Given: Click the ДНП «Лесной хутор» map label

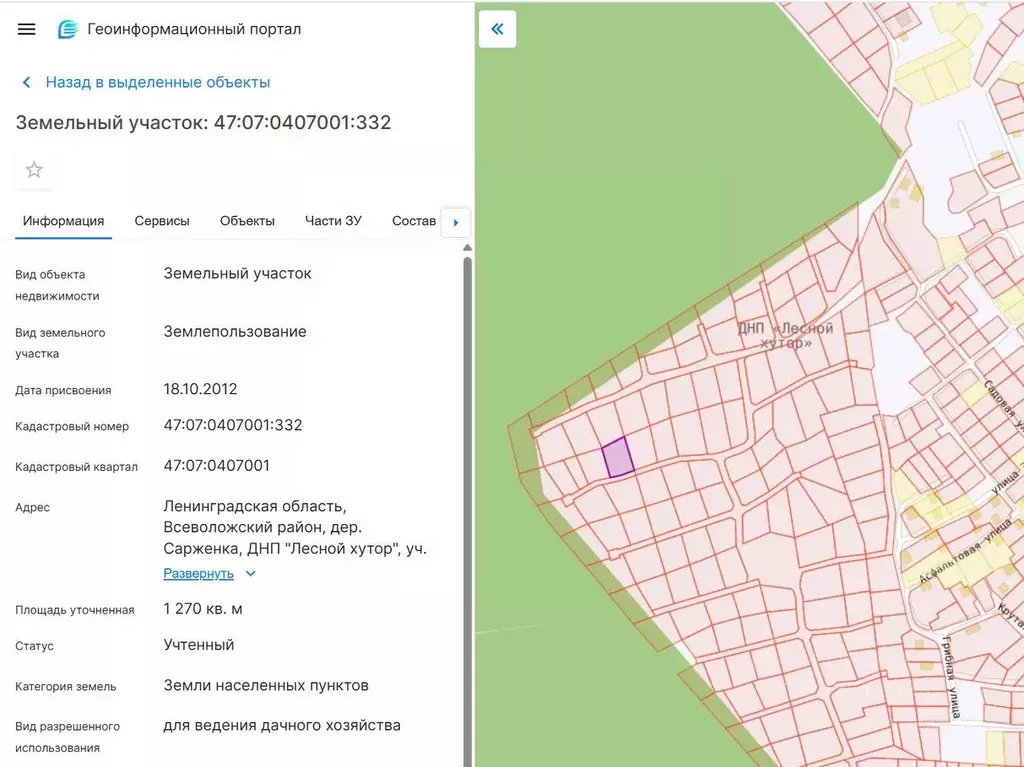Looking at the screenshot, I should pos(785,335).
